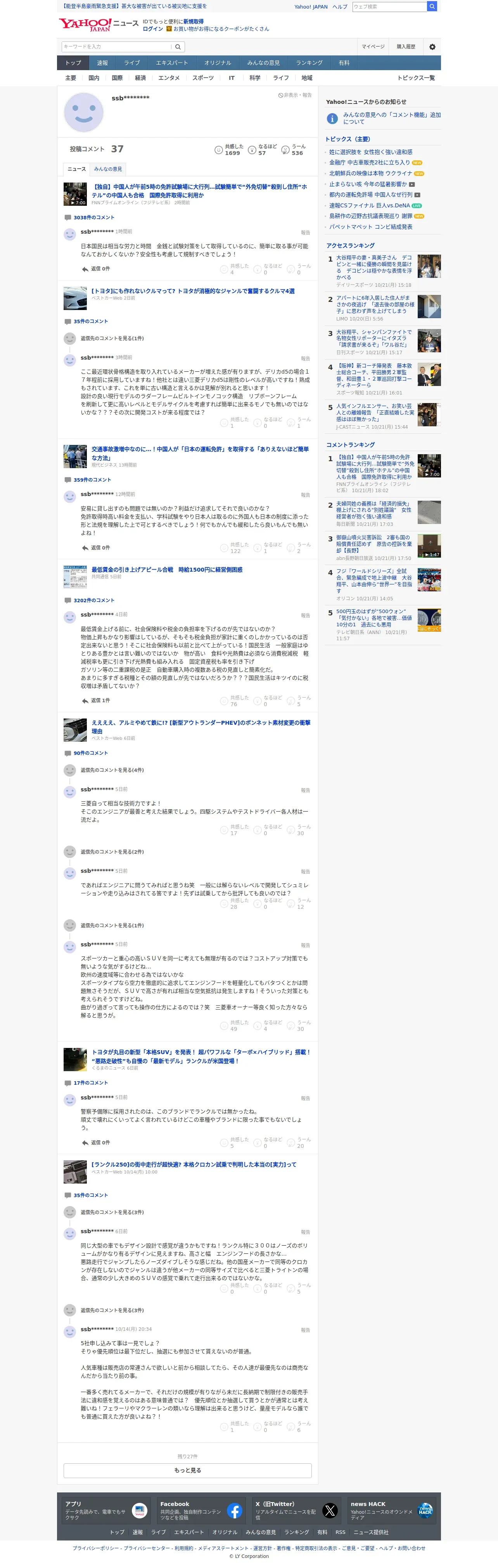Open comment ranking 3 御嶽山噴火 video thumbnail

click(x=429, y=546)
